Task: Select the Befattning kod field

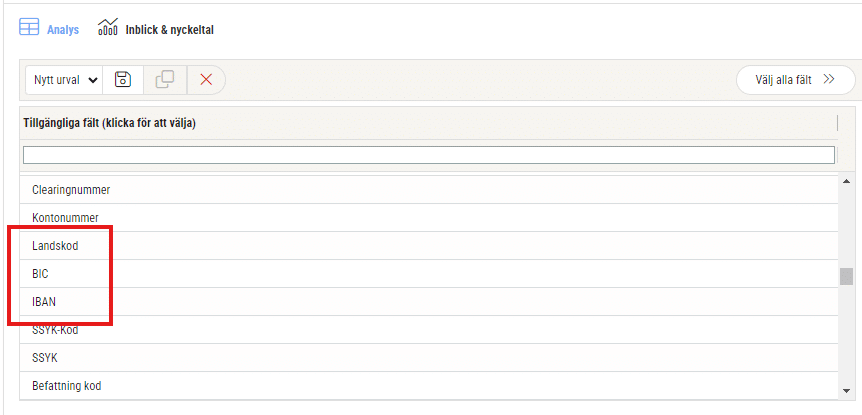Action: pos(429,386)
